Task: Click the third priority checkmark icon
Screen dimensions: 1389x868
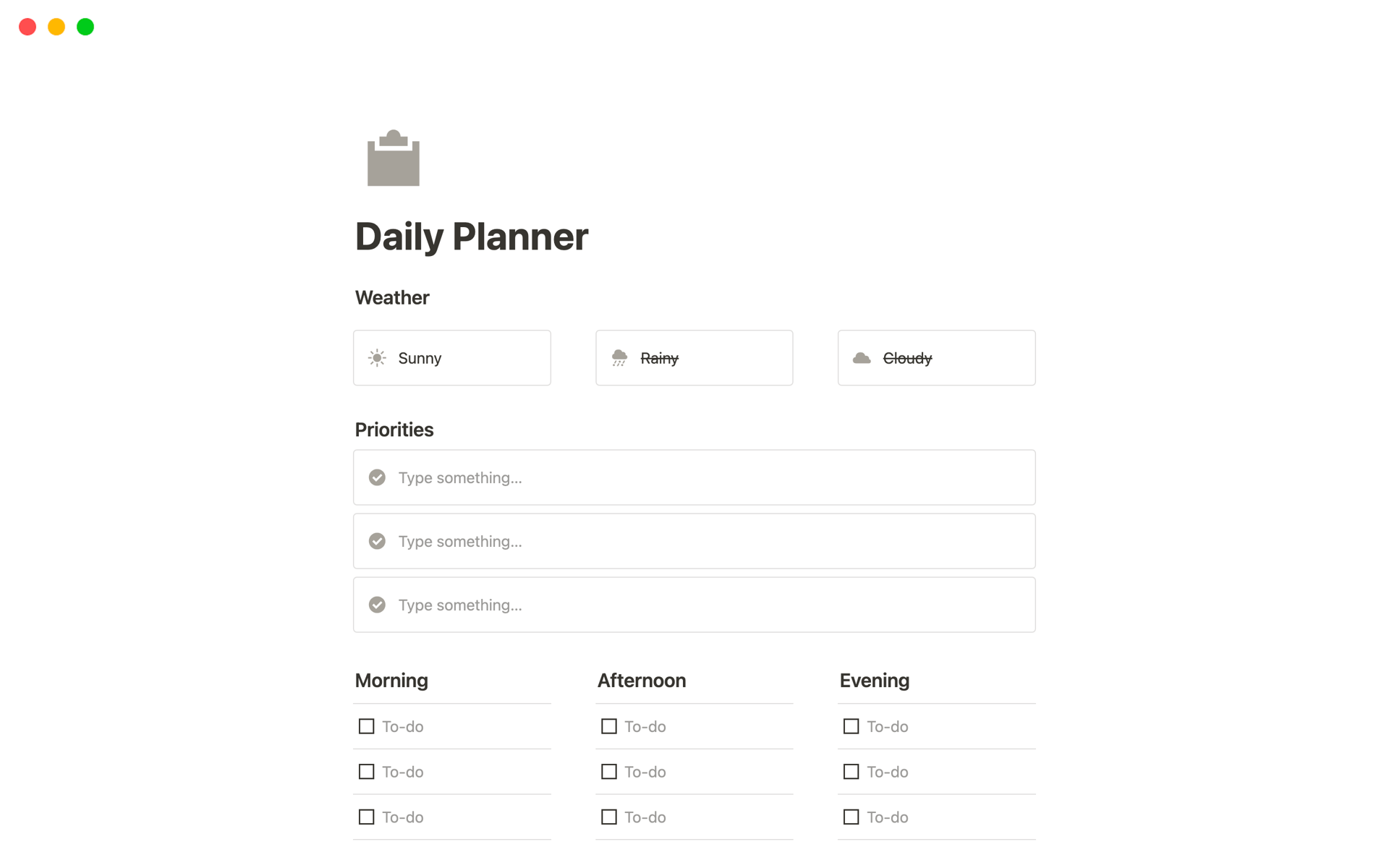Action: pos(377,604)
